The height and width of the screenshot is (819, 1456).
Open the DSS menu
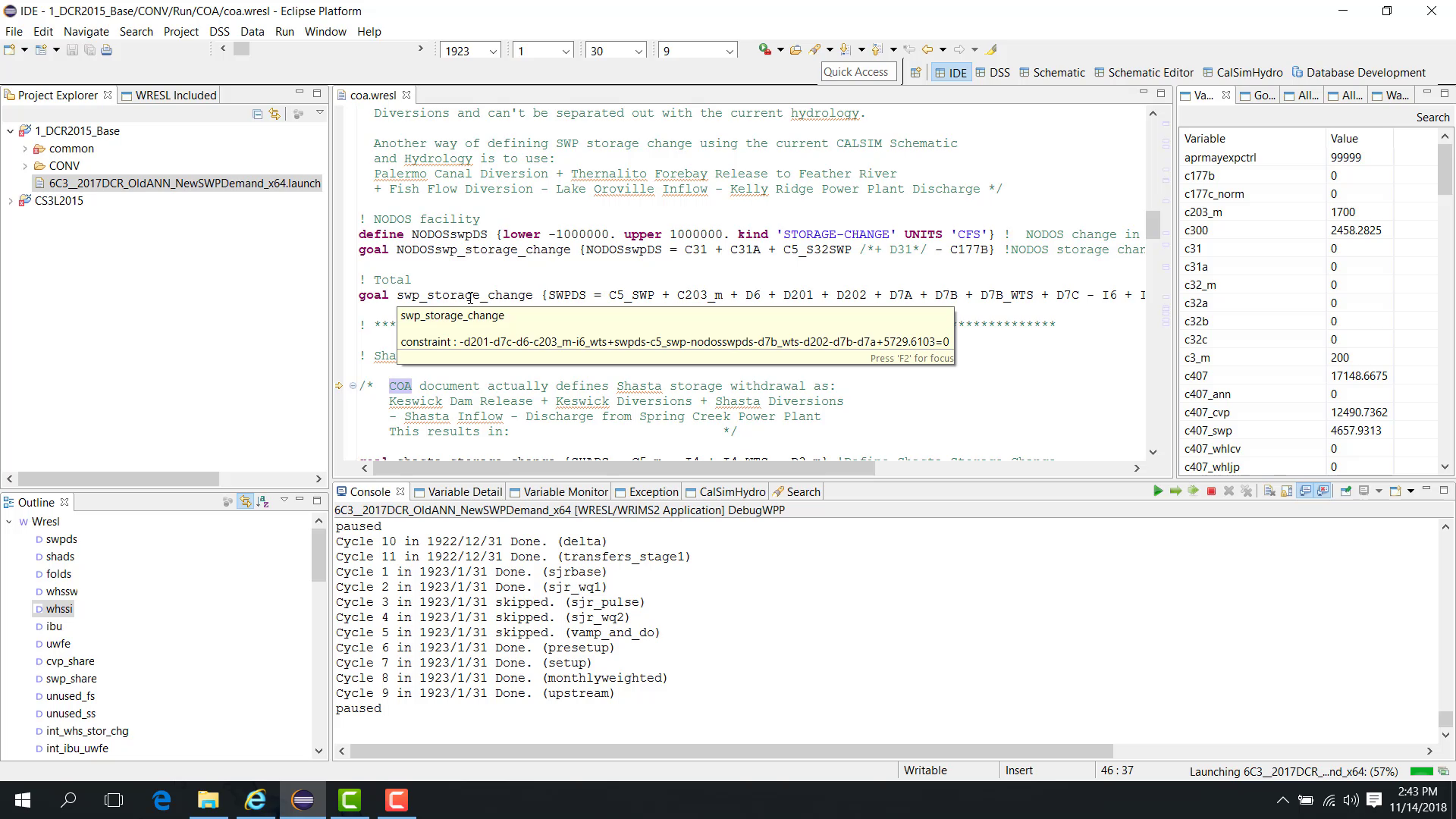pyautogui.click(x=219, y=31)
